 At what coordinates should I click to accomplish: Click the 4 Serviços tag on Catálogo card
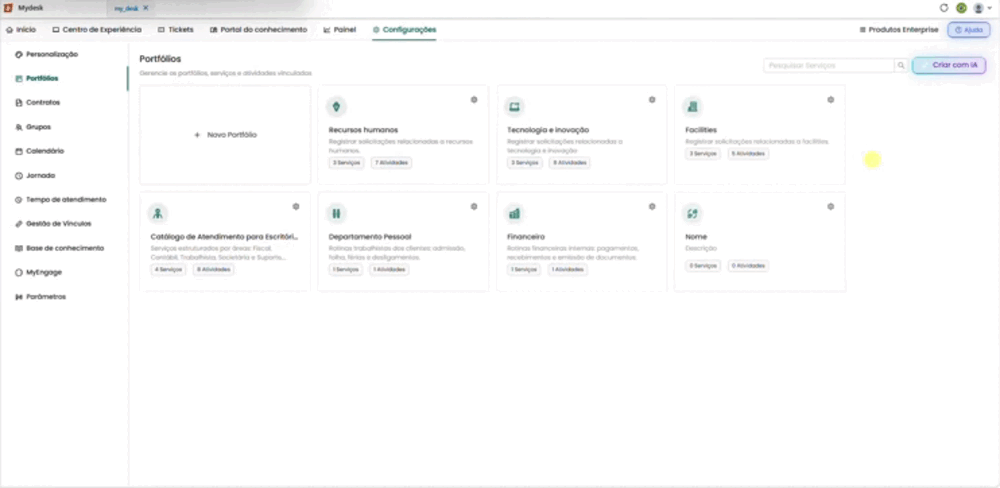coord(168,269)
